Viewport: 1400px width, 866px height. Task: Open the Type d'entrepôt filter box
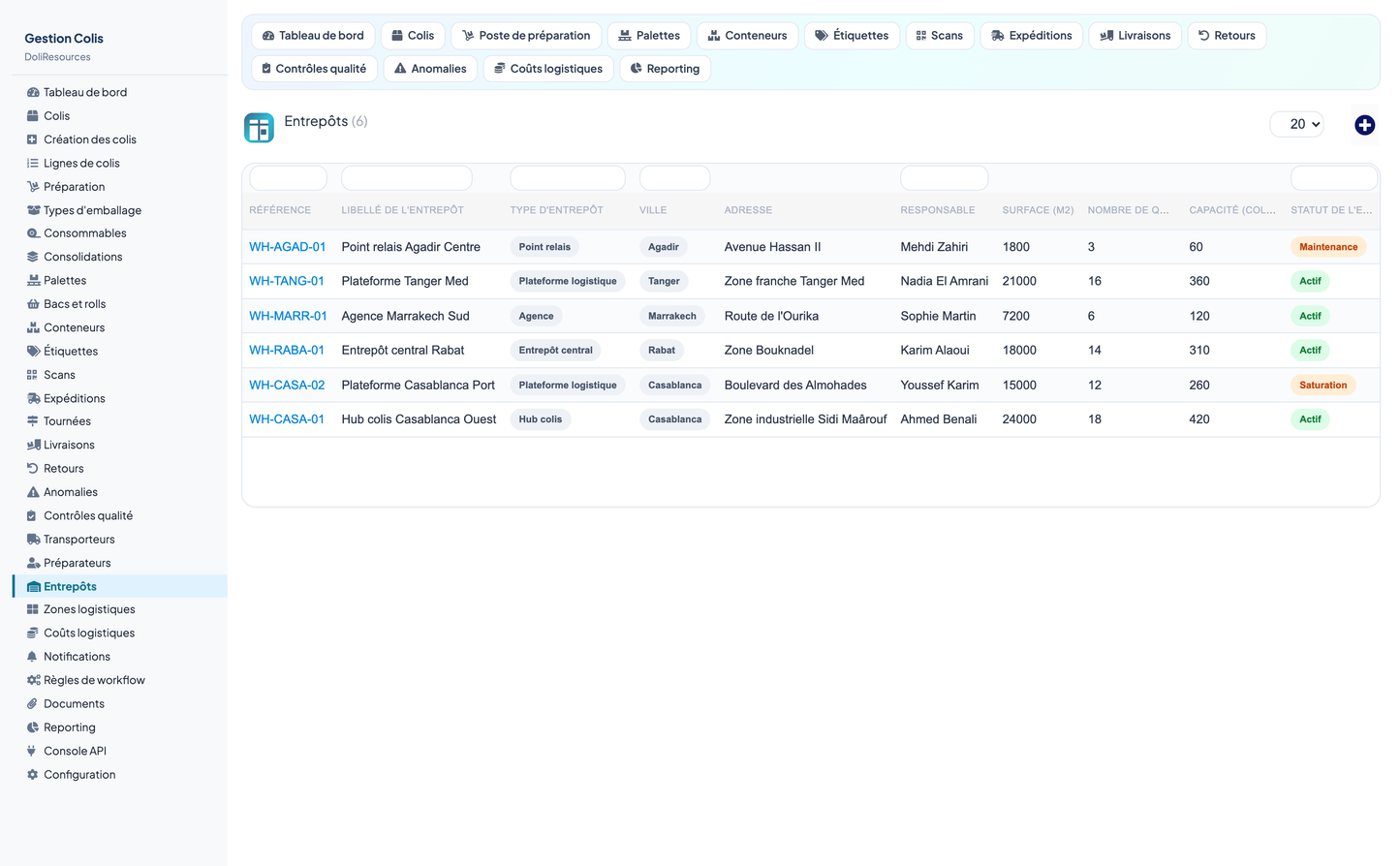[568, 178]
